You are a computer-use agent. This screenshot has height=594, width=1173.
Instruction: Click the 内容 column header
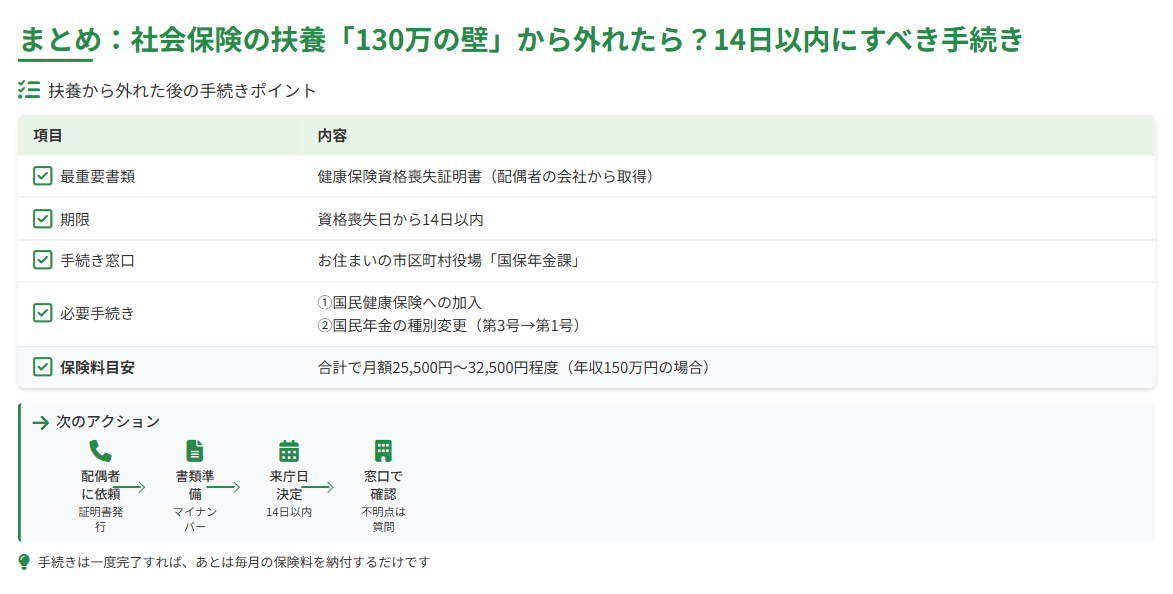pos(332,135)
